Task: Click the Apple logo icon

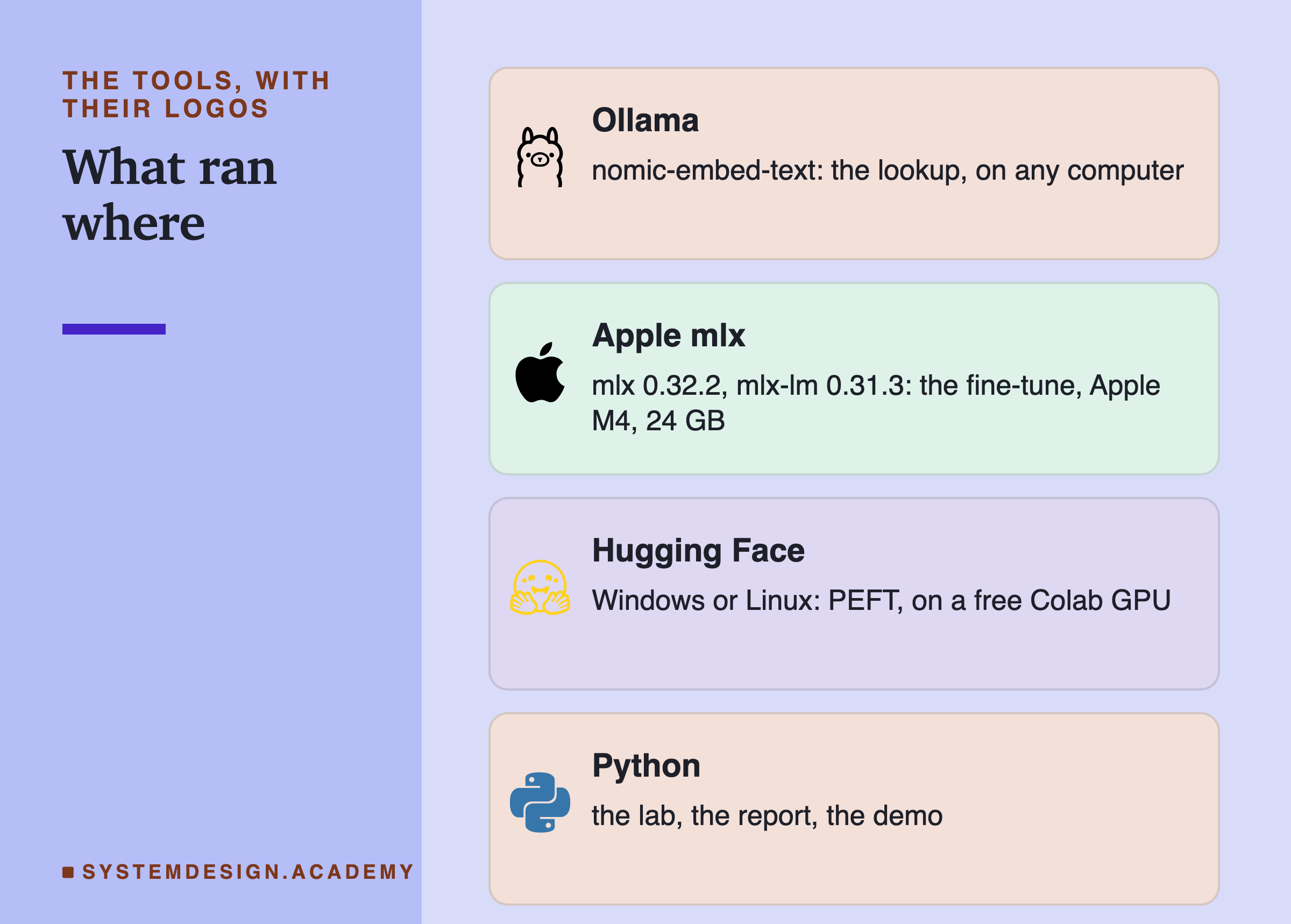Action: pyautogui.click(x=540, y=373)
